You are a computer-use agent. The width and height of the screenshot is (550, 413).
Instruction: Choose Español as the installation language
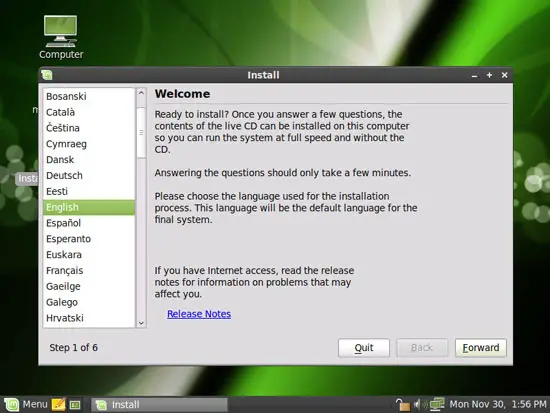[x=89, y=223]
